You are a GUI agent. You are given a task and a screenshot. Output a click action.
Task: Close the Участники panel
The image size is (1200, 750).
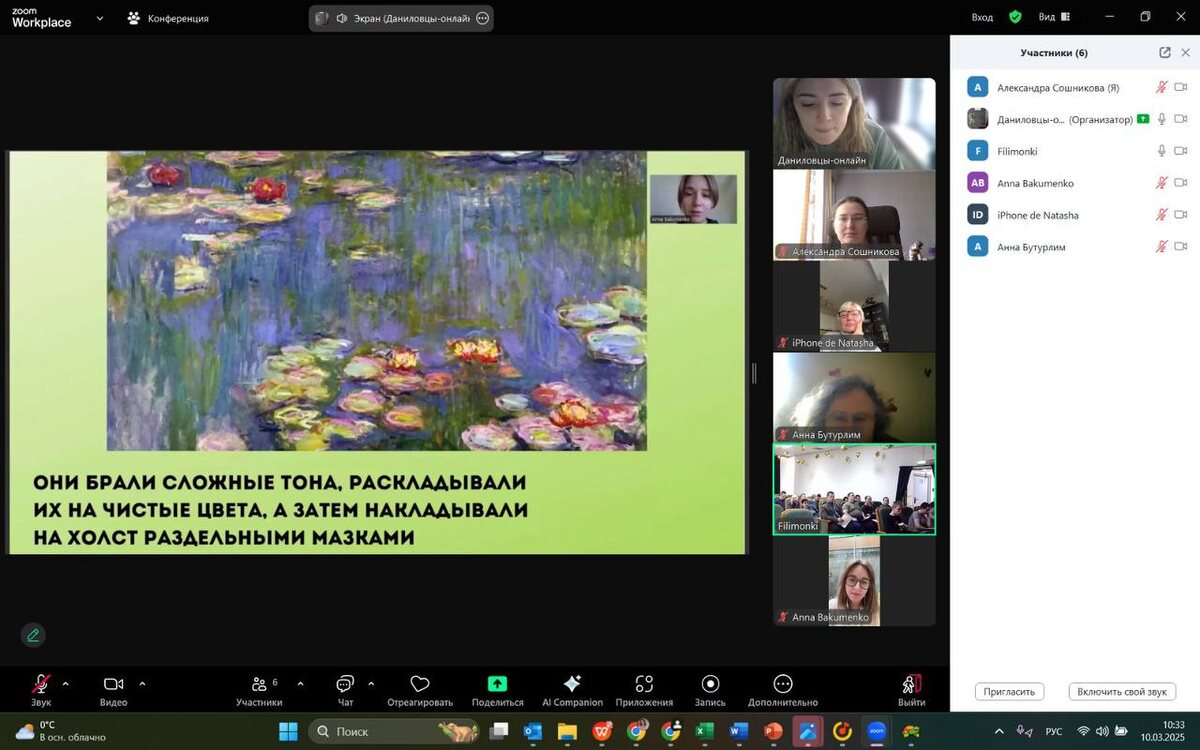click(x=1185, y=52)
